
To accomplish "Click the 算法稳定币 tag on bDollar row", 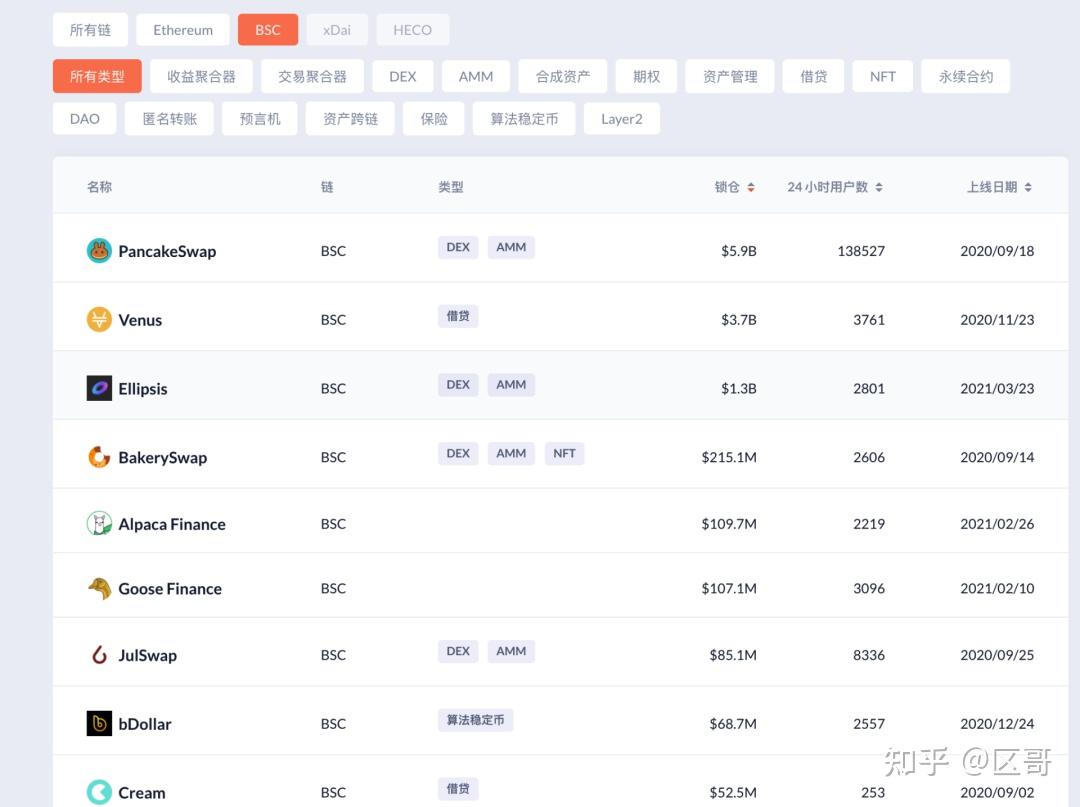I will click(475, 720).
